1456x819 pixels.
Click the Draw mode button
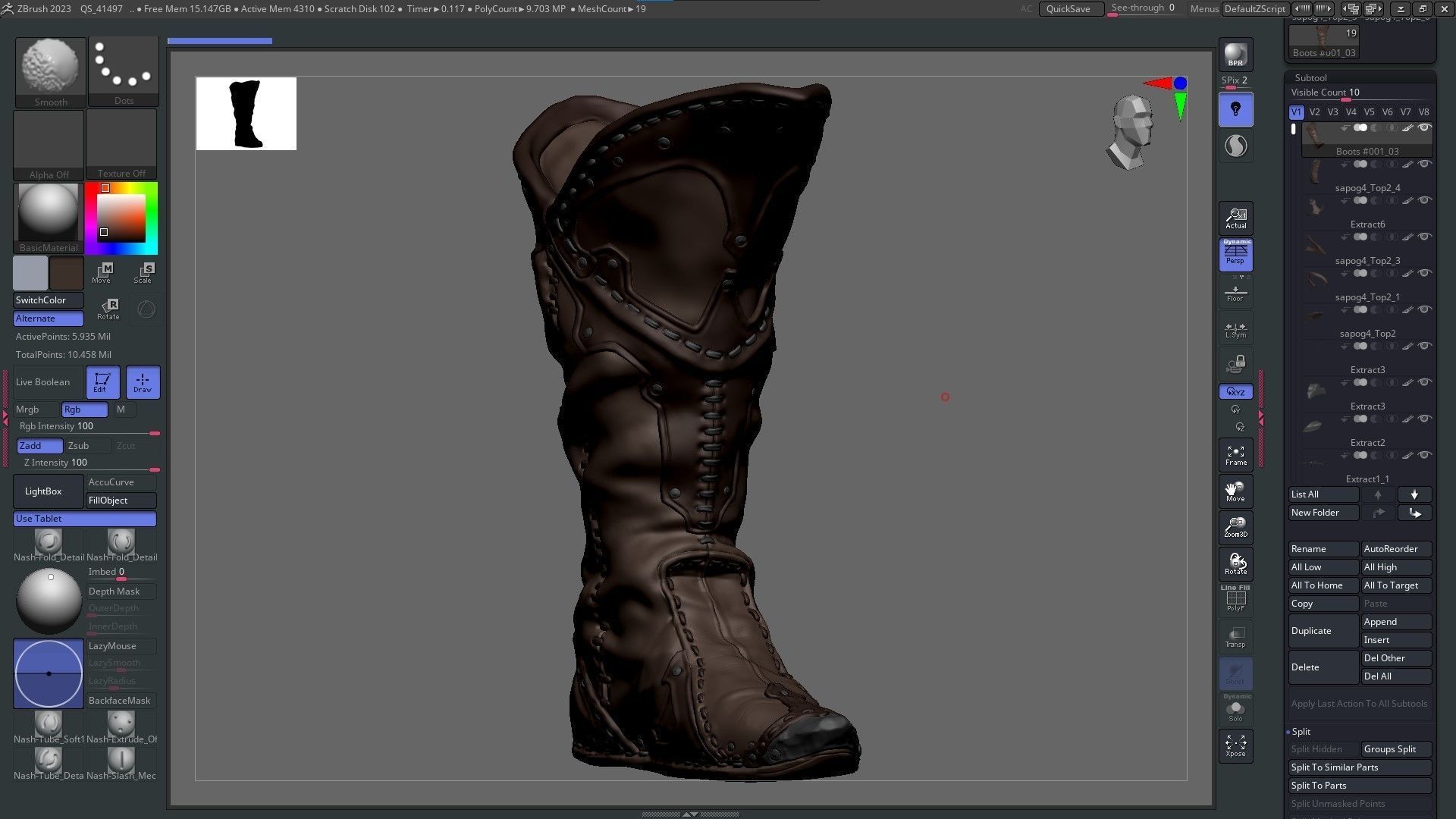click(x=143, y=382)
